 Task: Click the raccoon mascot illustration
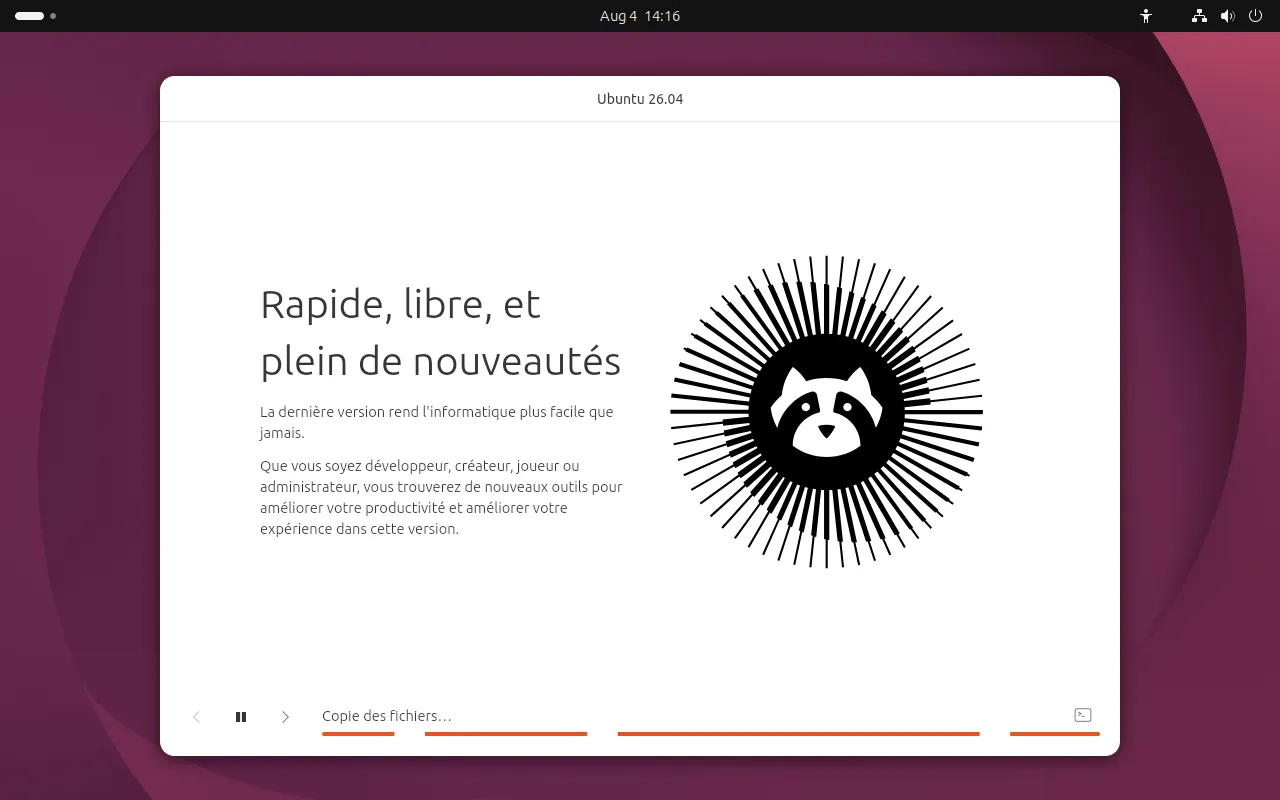pos(826,411)
